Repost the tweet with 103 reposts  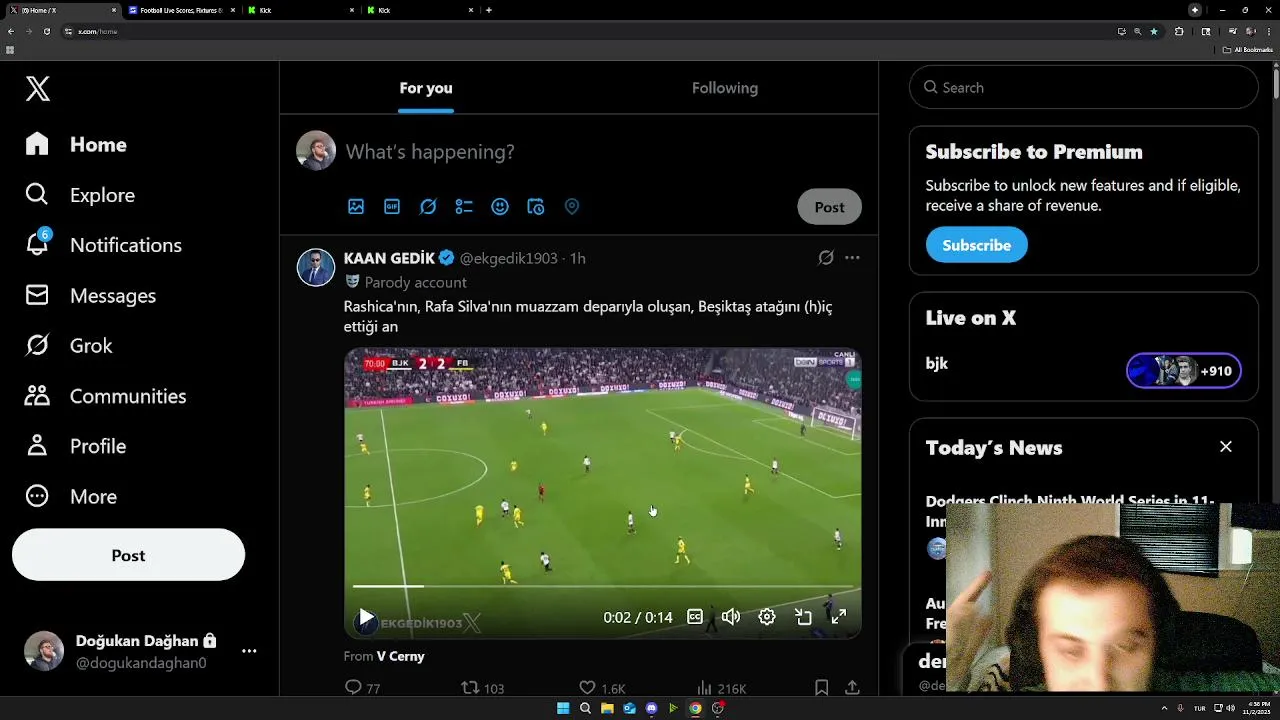click(x=482, y=688)
